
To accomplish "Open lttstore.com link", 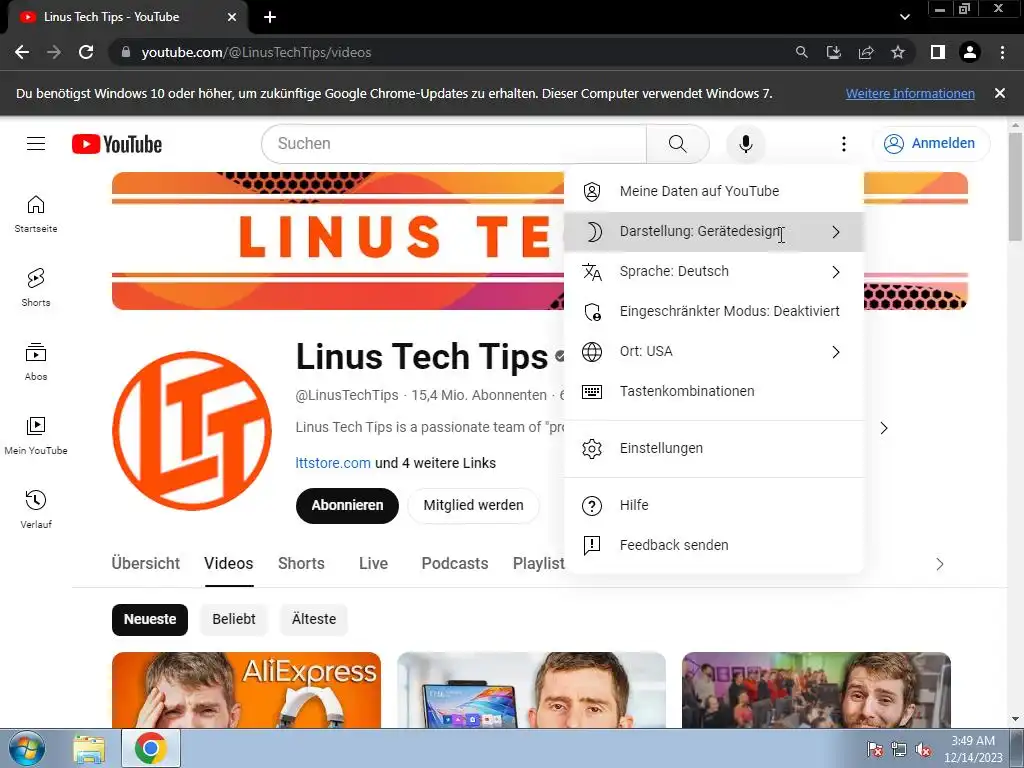I will [333, 463].
